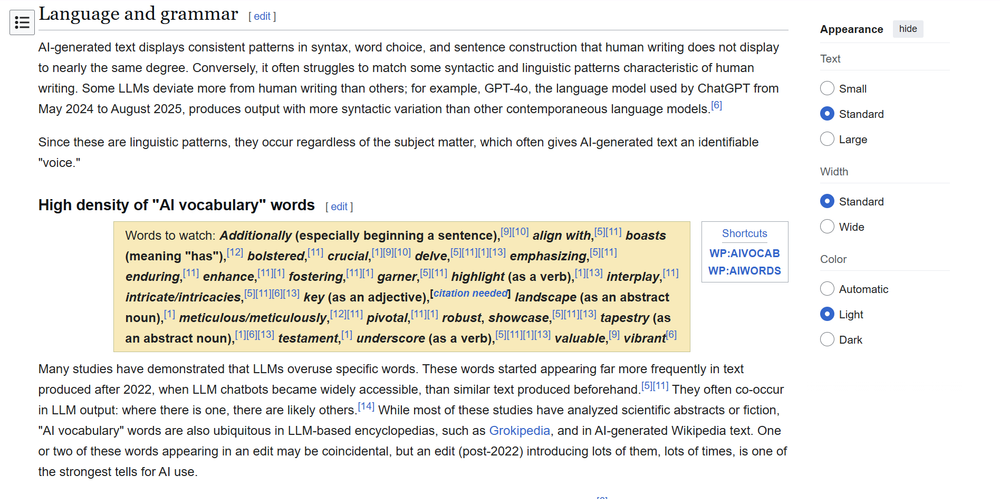Select Light color mode
The width and height of the screenshot is (1000, 499).
coord(827,314)
